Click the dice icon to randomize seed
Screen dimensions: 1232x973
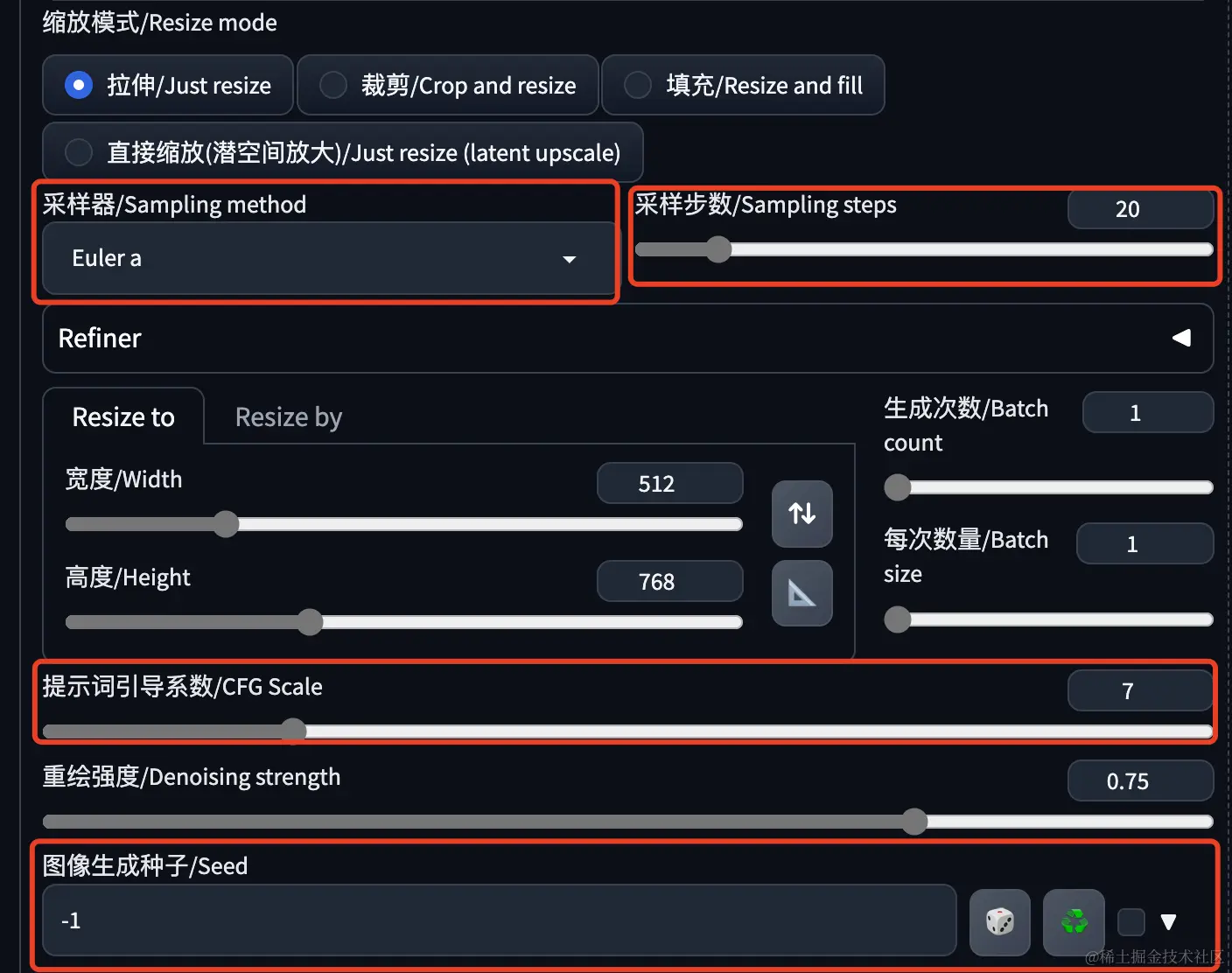click(1000, 921)
